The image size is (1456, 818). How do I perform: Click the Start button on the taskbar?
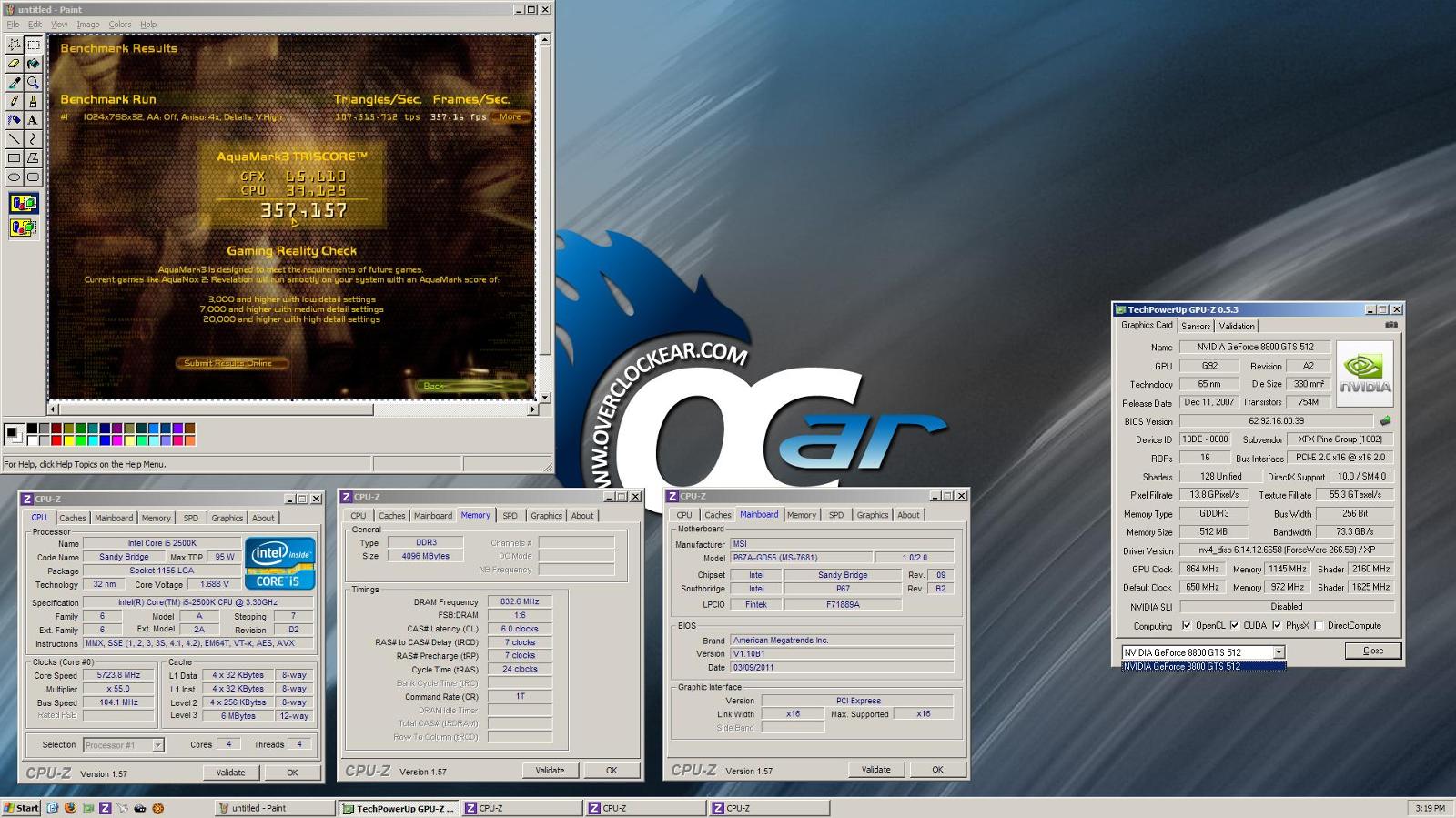(21, 808)
